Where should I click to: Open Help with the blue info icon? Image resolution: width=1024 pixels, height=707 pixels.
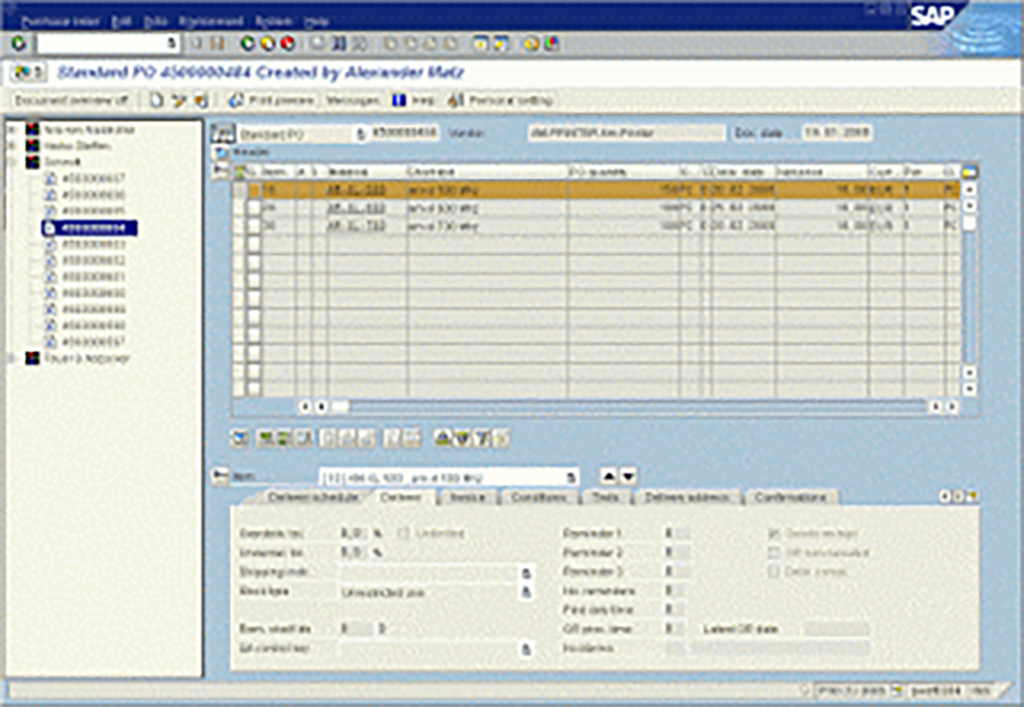pyautogui.click(x=399, y=100)
